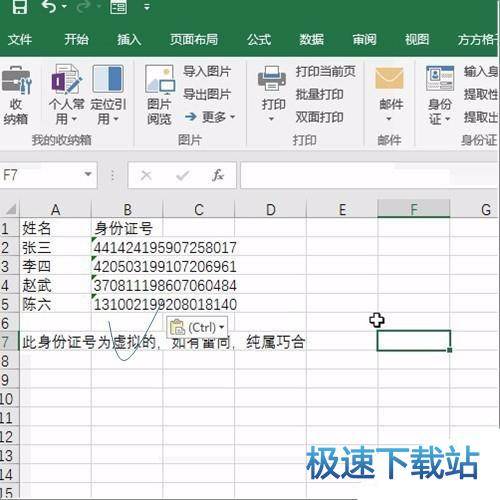Select cell containing 赵武
The height and width of the screenshot is (500, 500).
pos(55,285)
